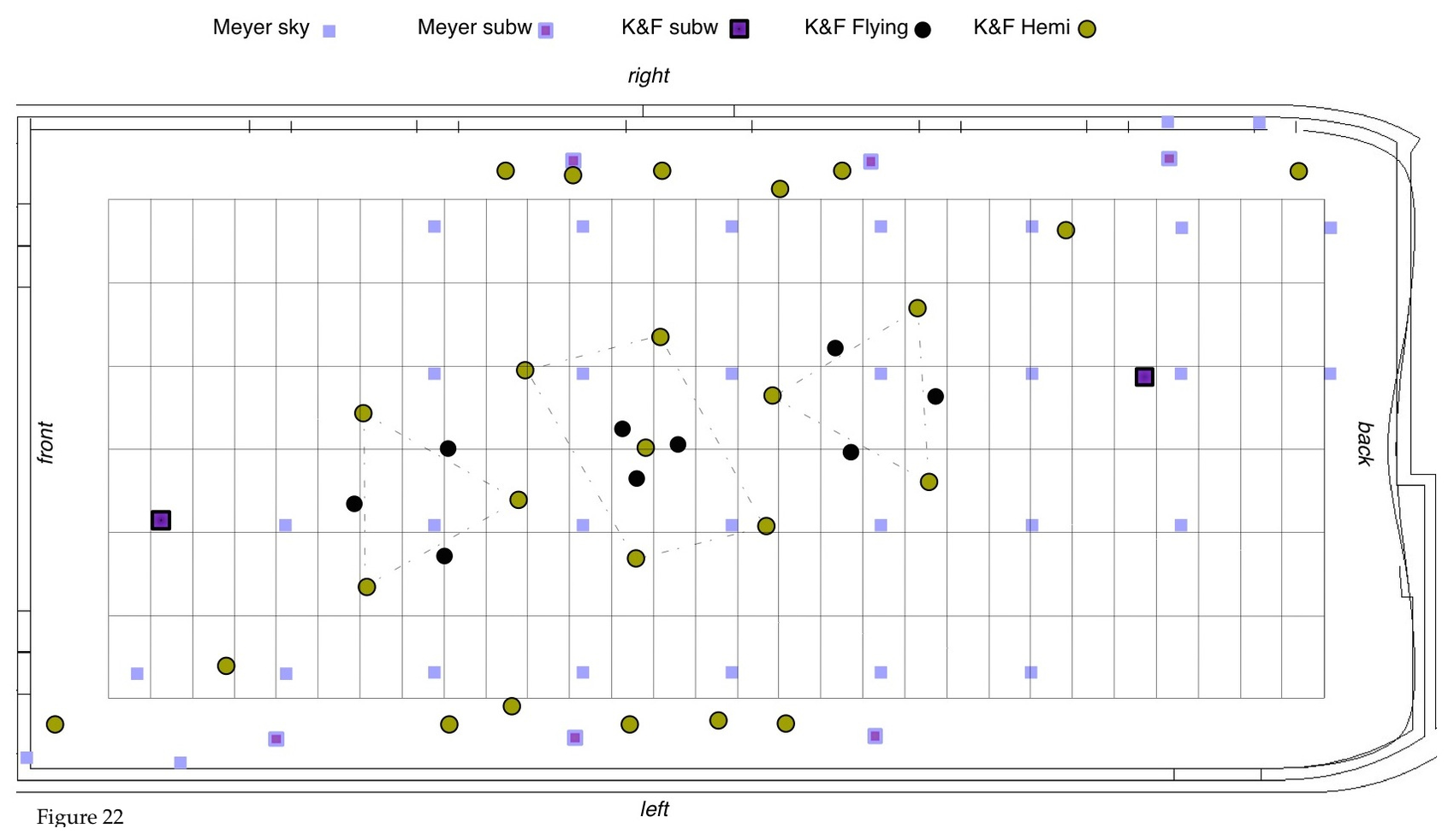Click the K&F Flying legend dot
Screen dimensions: 1454x840
(923, 30)
